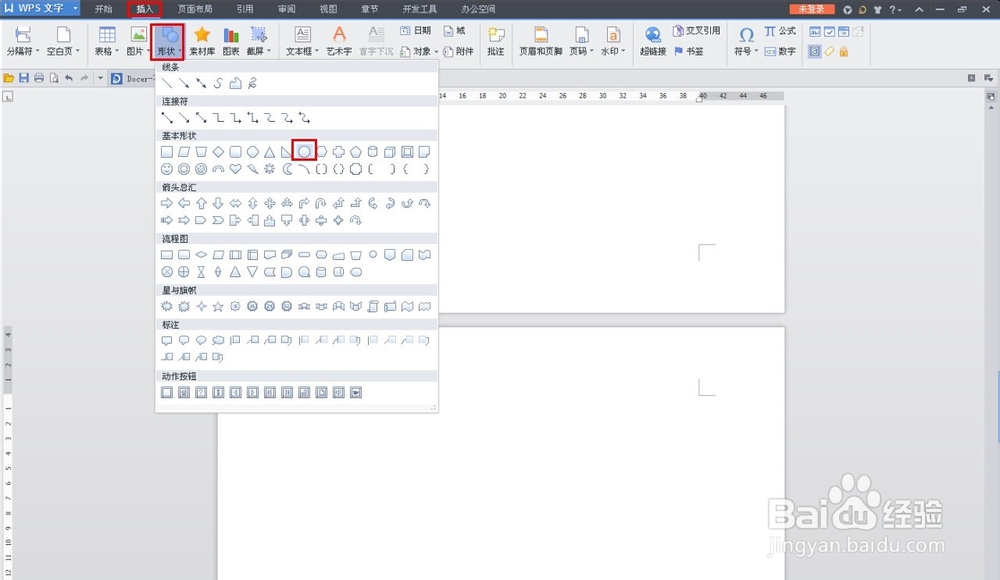Open the WPS 文字 application menu
Viewport: 1000px width, 580px height.
pyautogui.click(x=40, y=8)
